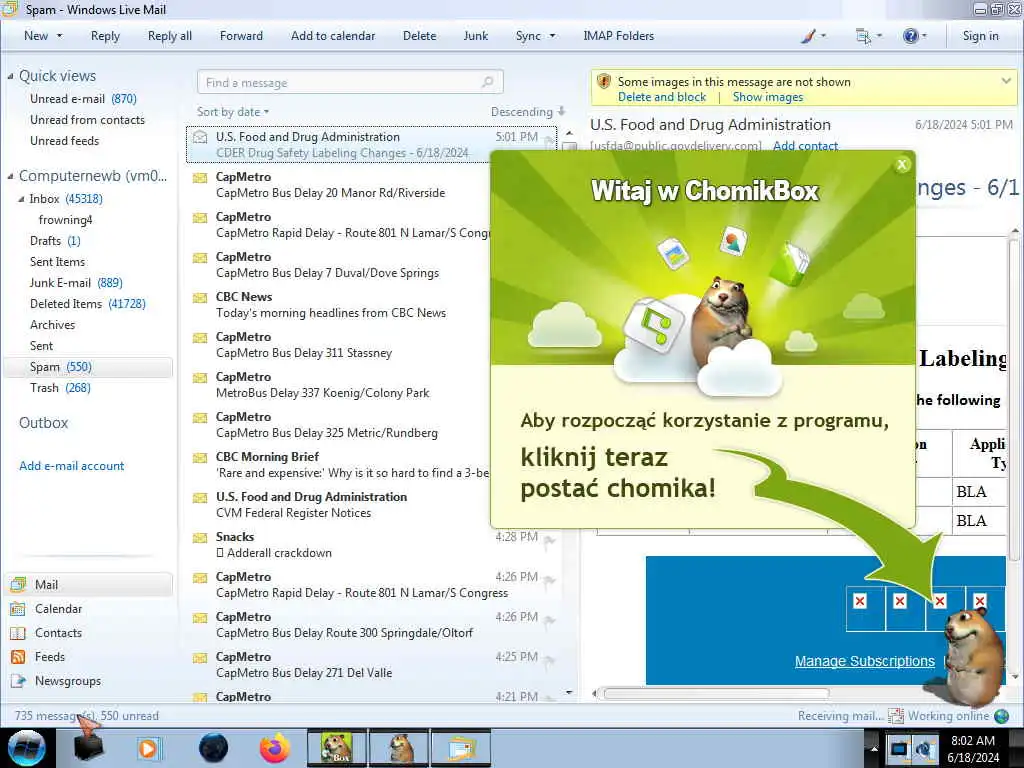Open the Feeds icon in sidebar
Viewport: 1024px width, 768px height.
(18, 657)
